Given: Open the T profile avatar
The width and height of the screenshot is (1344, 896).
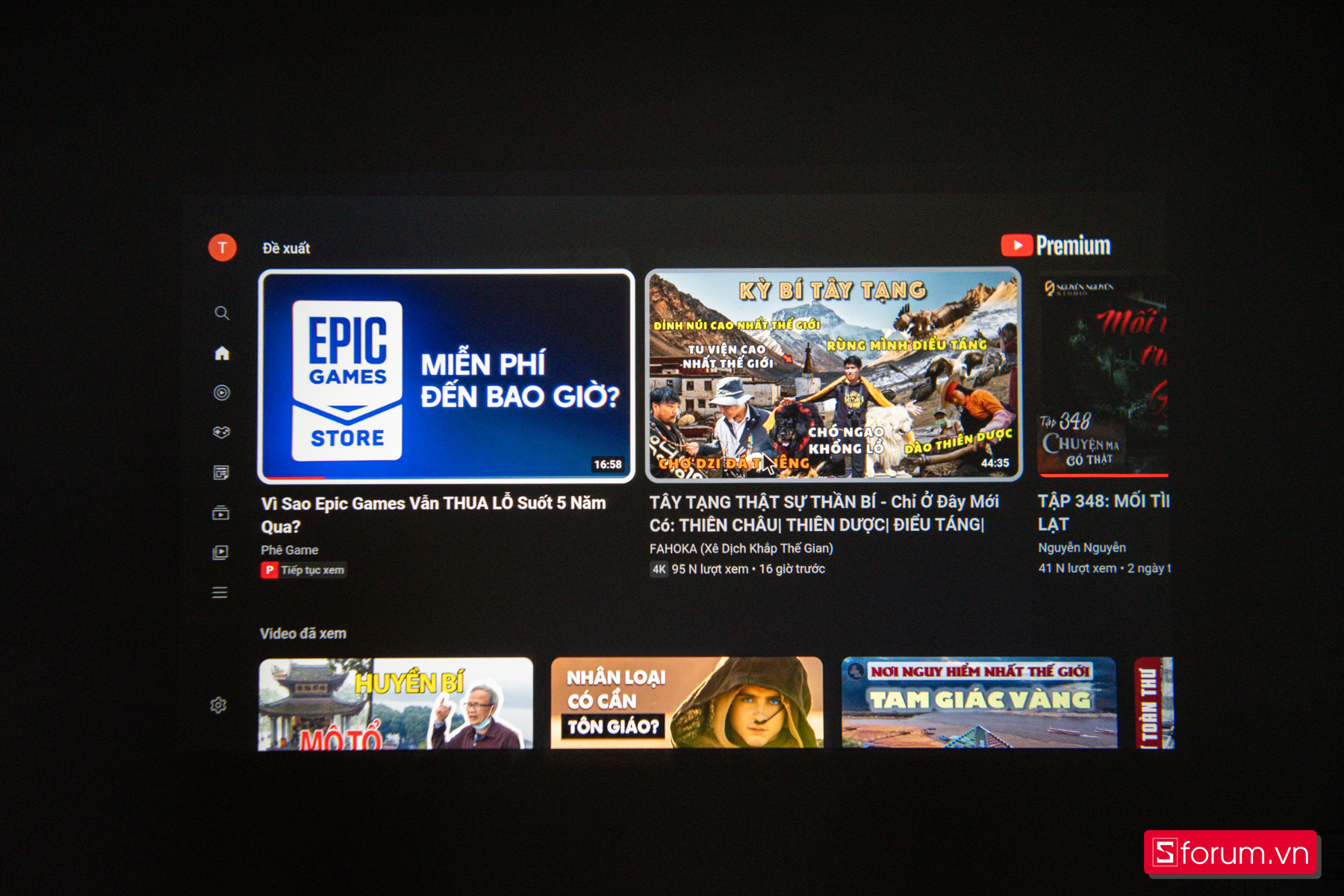Looking at the screenshot, I should (x=222, y=248).
